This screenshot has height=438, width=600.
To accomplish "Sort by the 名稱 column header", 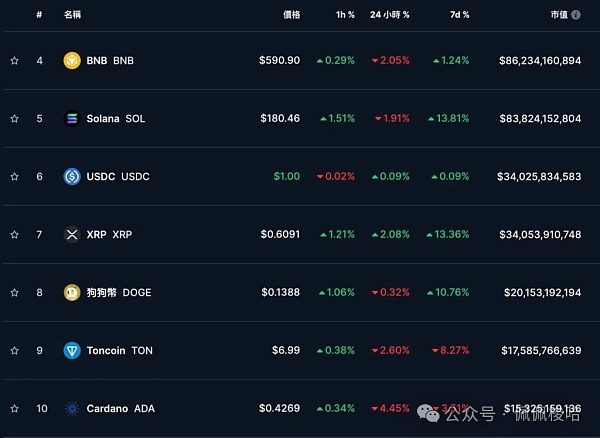I will click(73, 15).
